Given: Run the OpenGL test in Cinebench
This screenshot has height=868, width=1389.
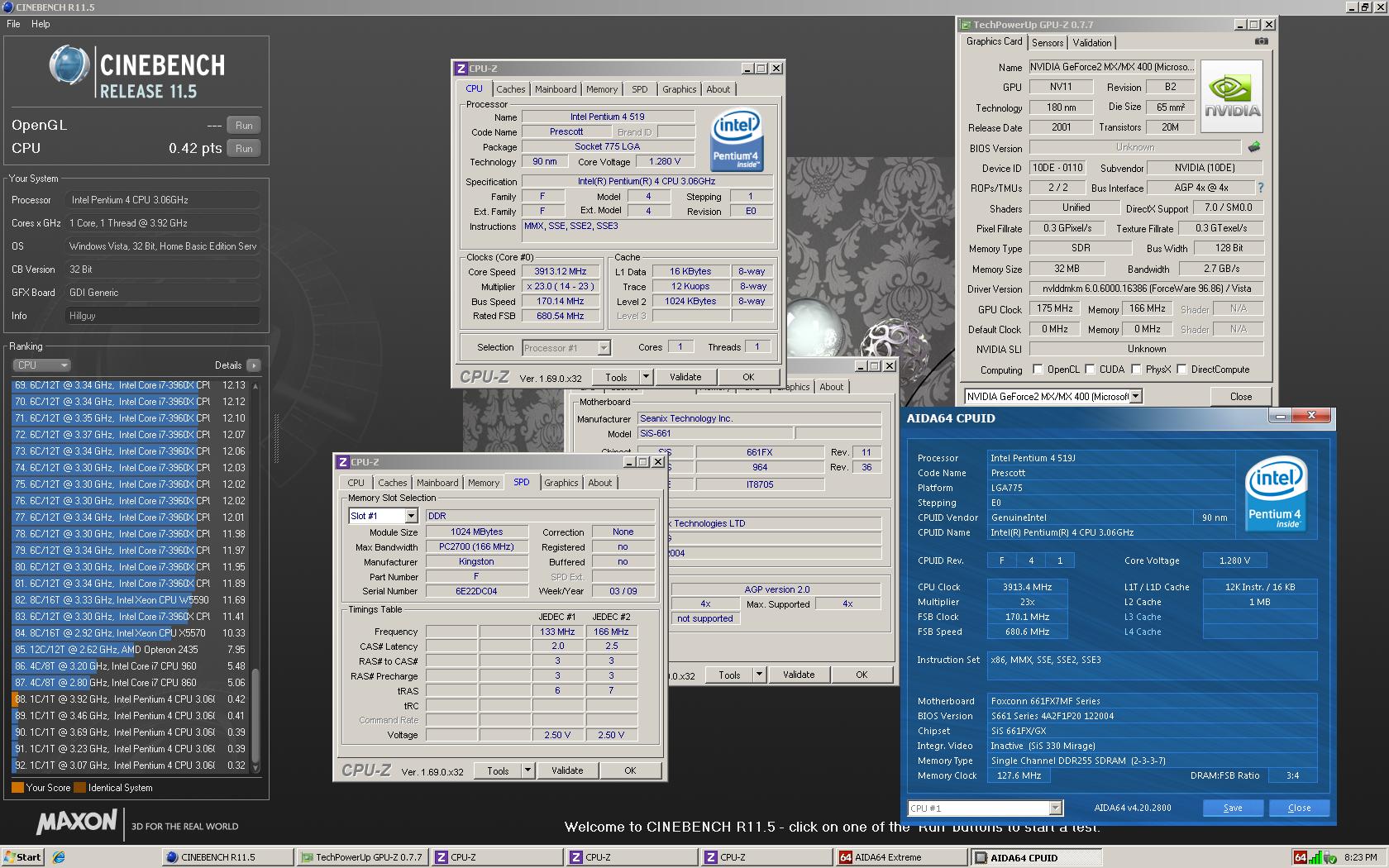Looking at the screenshot, I should point(244,126).
